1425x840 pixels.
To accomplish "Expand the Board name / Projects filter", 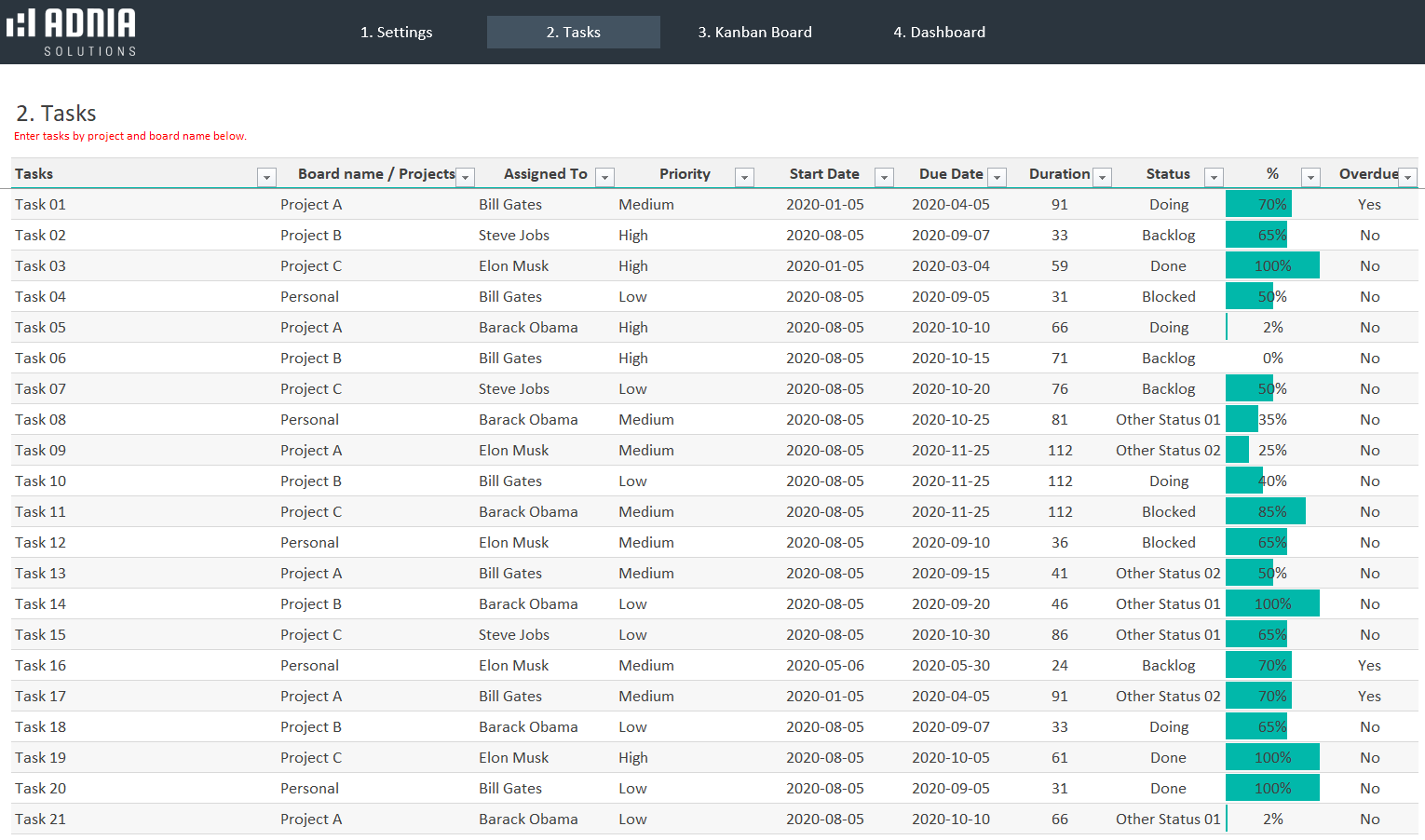I will point(466,177).
